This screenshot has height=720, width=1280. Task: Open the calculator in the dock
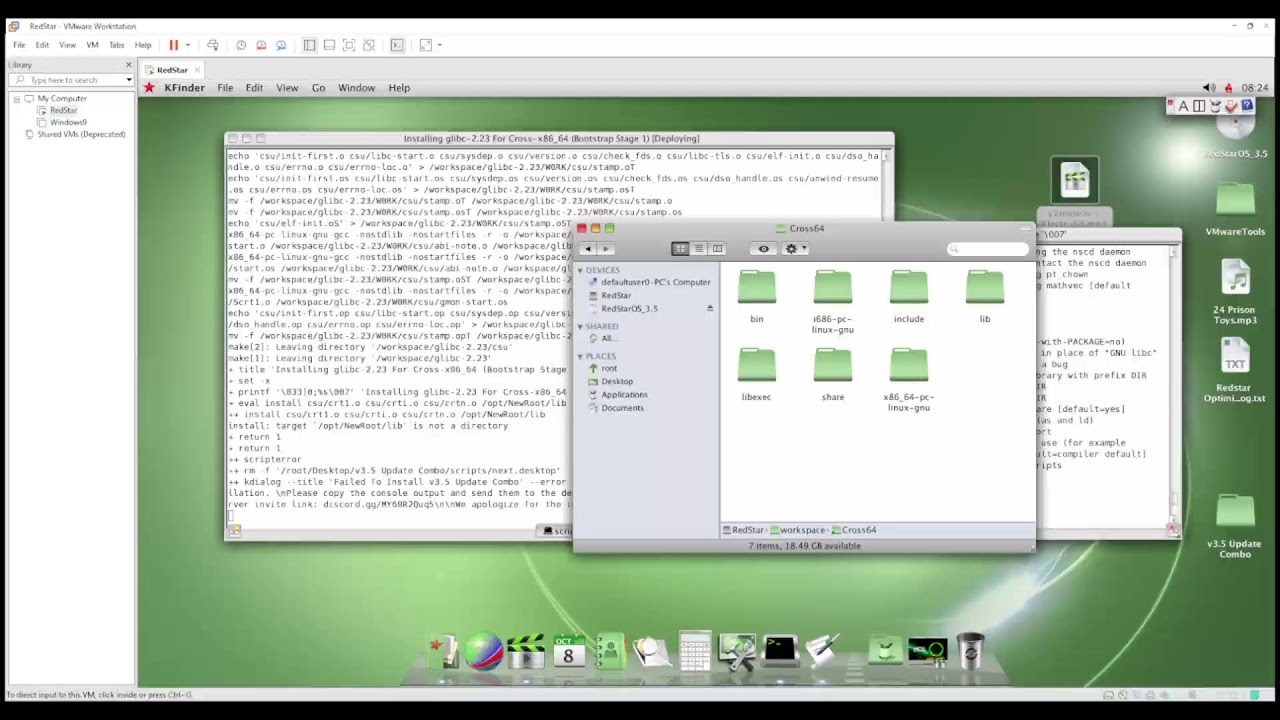(x=695, y=651)
